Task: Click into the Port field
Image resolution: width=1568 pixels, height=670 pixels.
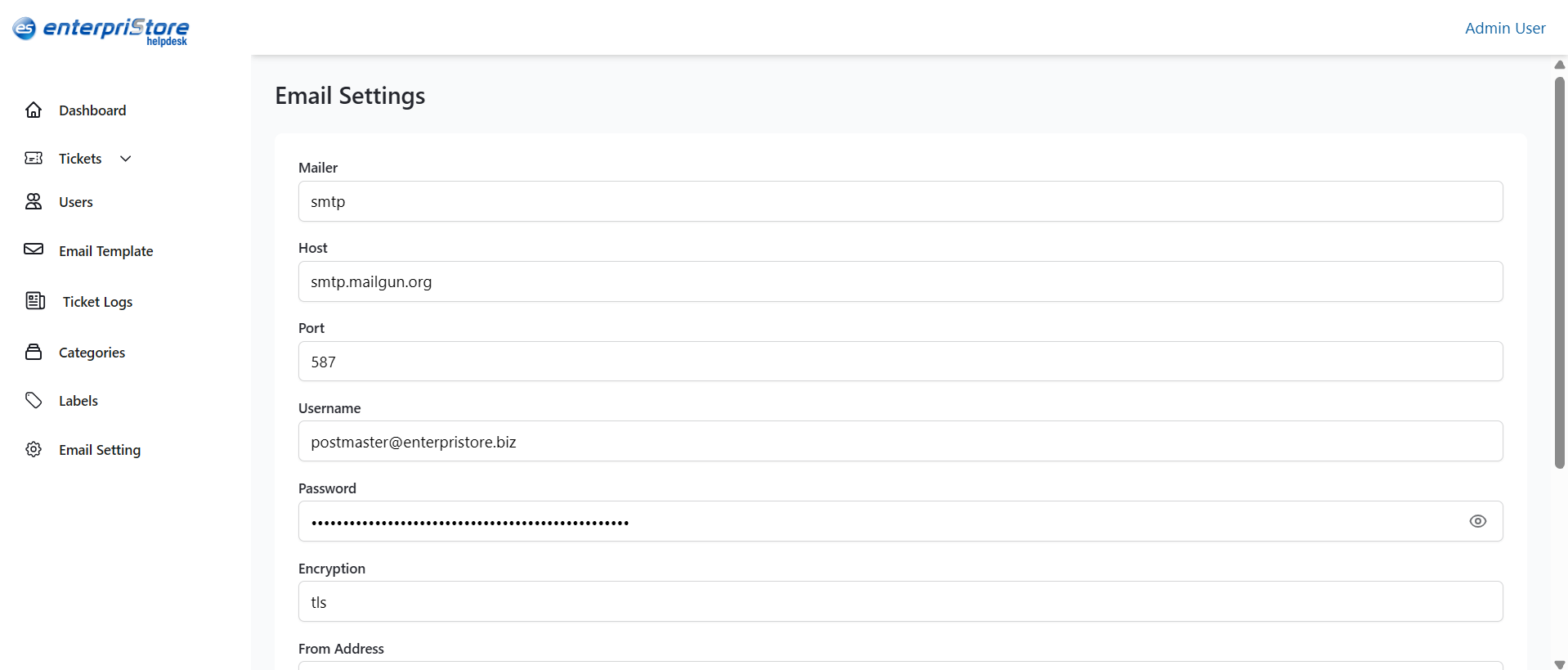Action: [x=899, y=362]
